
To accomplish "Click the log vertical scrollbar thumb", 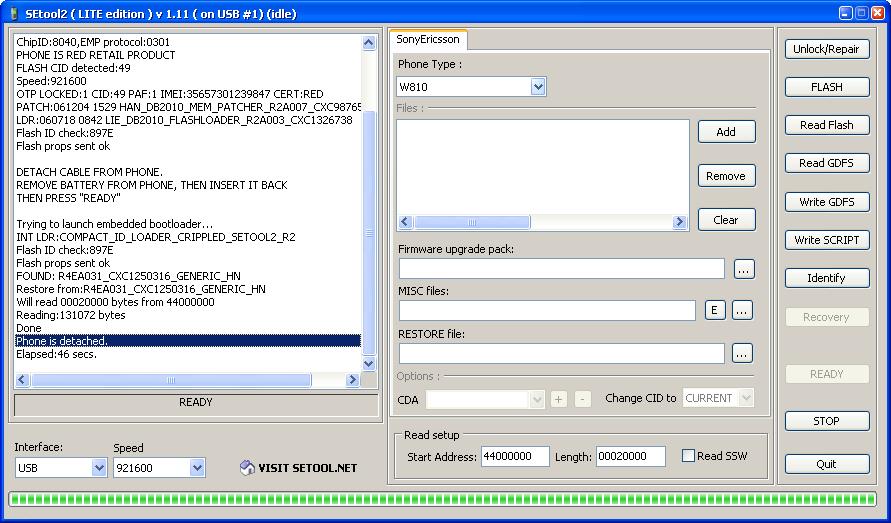I will [x=368, y=233].
